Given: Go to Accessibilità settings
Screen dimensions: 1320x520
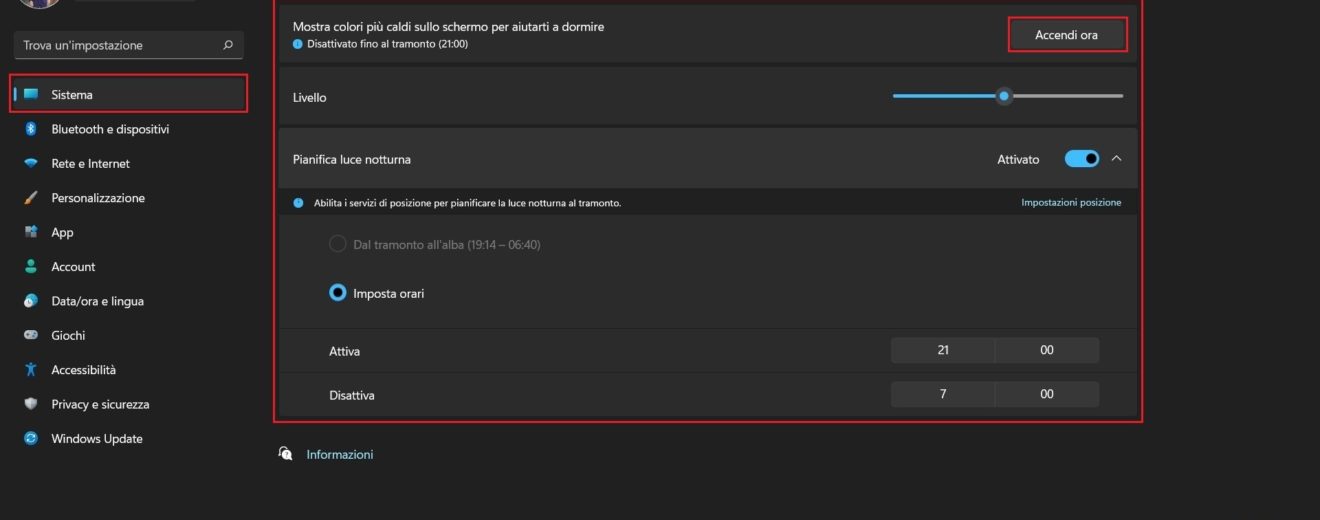Looking at the screenshot, I should click(x=129, y=370).
